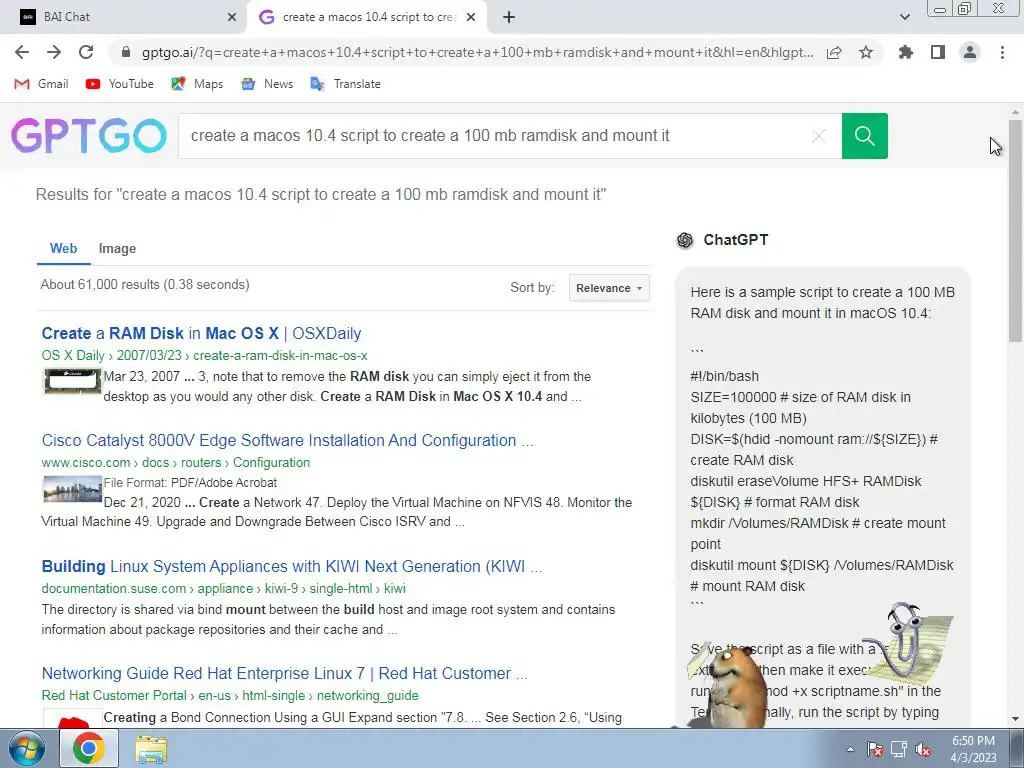Open Building Linux System Appliances KIWI result
Screen dimensions: 1024x768
pos(291,566)
